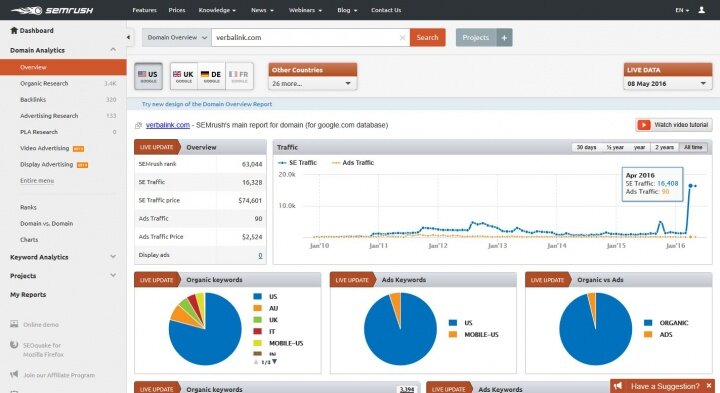
Task: Close the Have a Suggestion bar
Action: tap(709, 386)
